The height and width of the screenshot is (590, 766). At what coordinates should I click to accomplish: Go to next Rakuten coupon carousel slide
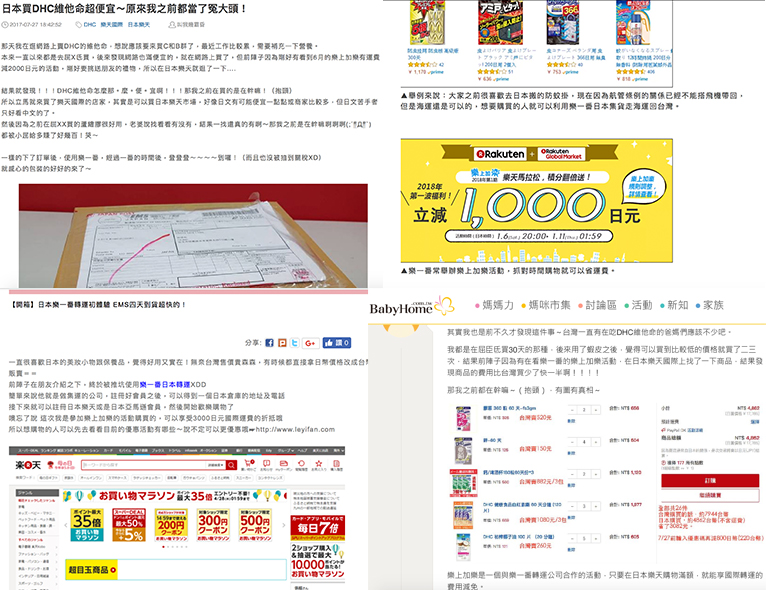(x=284, y=525)
